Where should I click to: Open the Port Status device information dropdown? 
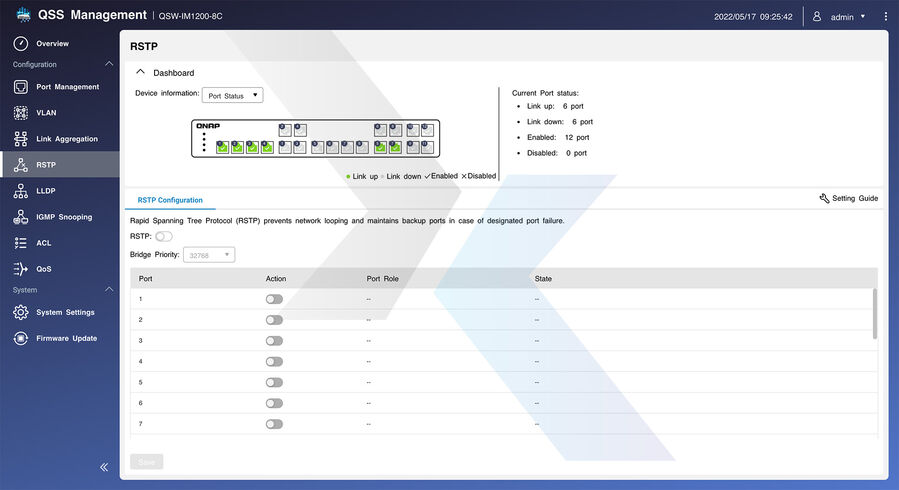click(232, 96)
